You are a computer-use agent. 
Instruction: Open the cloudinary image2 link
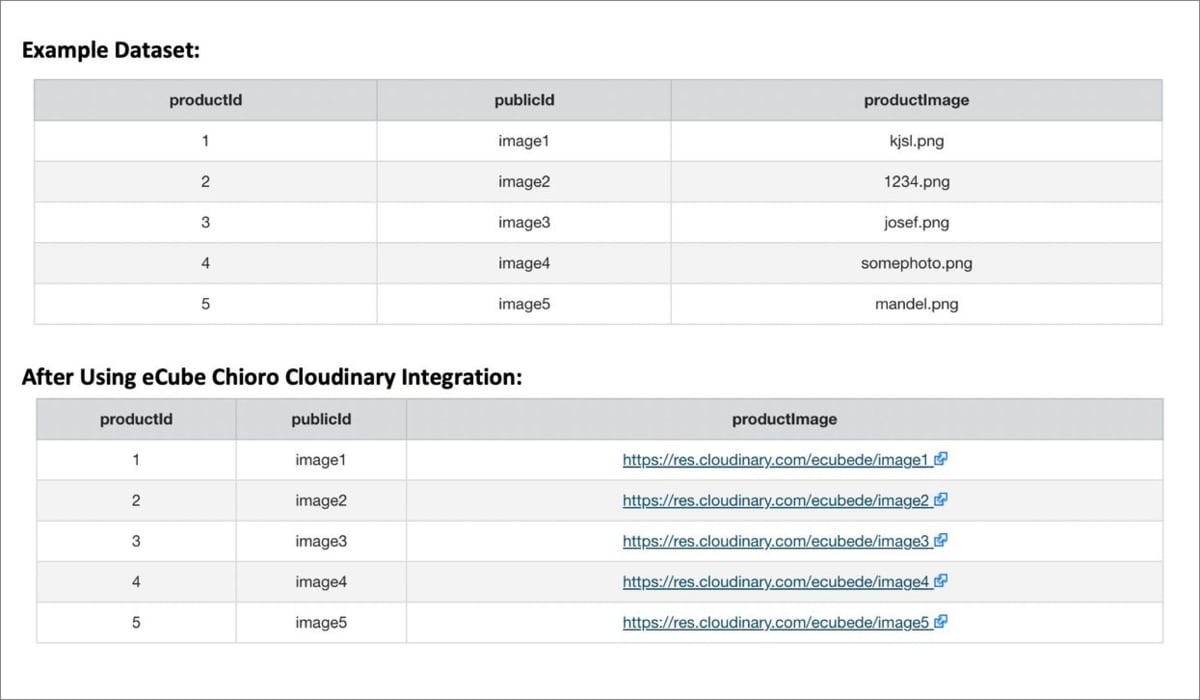click(777, 501)
